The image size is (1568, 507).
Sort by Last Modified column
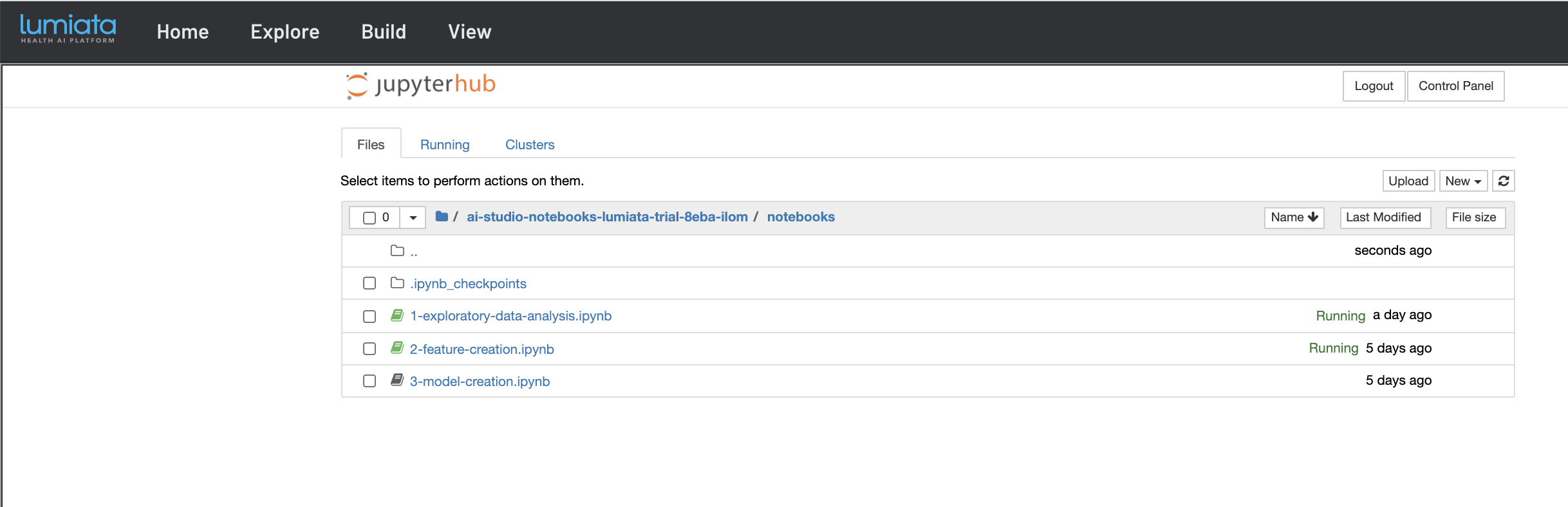click(1383, 217)
